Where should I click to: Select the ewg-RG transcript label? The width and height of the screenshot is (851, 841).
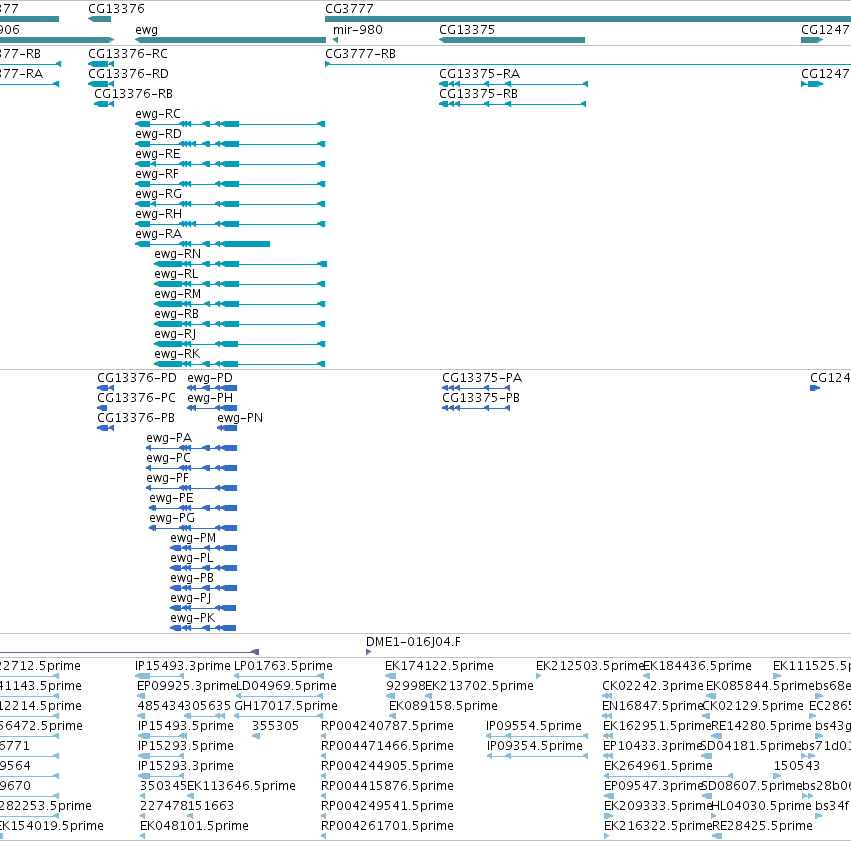[158, 194]
